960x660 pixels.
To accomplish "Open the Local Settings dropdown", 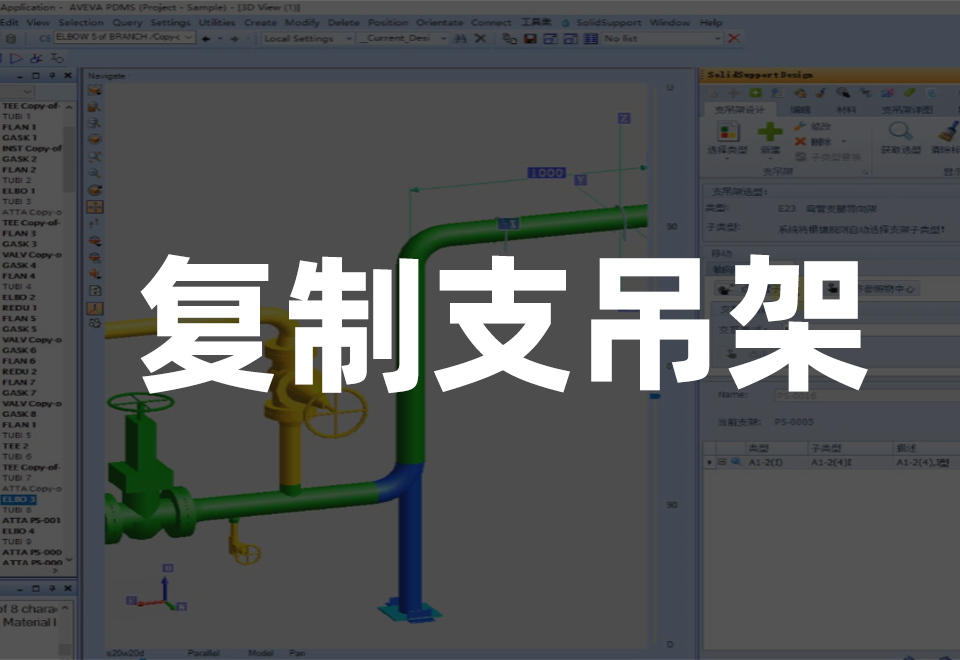I will (x=349, y=39).
